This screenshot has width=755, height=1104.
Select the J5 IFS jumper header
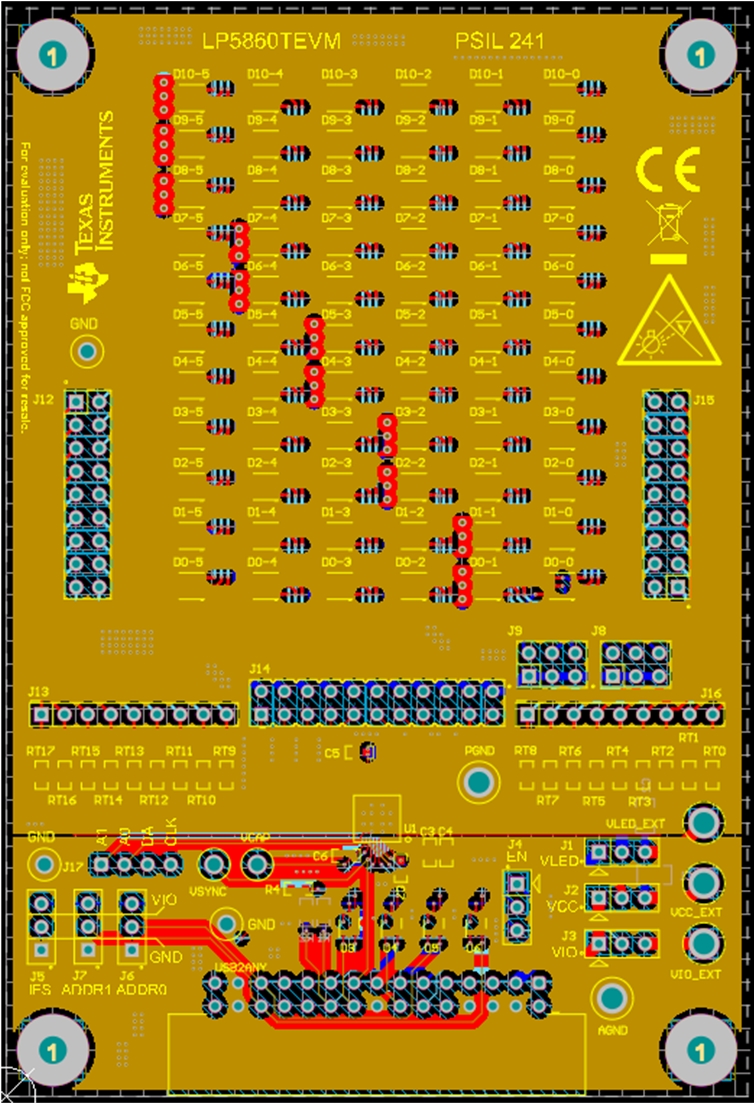click(x=41, y=925)
